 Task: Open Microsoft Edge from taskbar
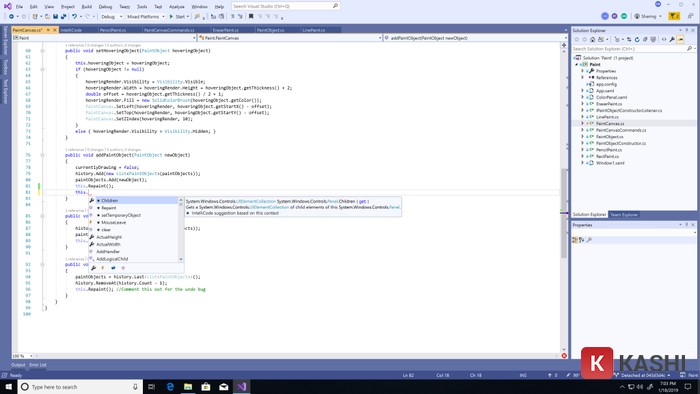170,386
